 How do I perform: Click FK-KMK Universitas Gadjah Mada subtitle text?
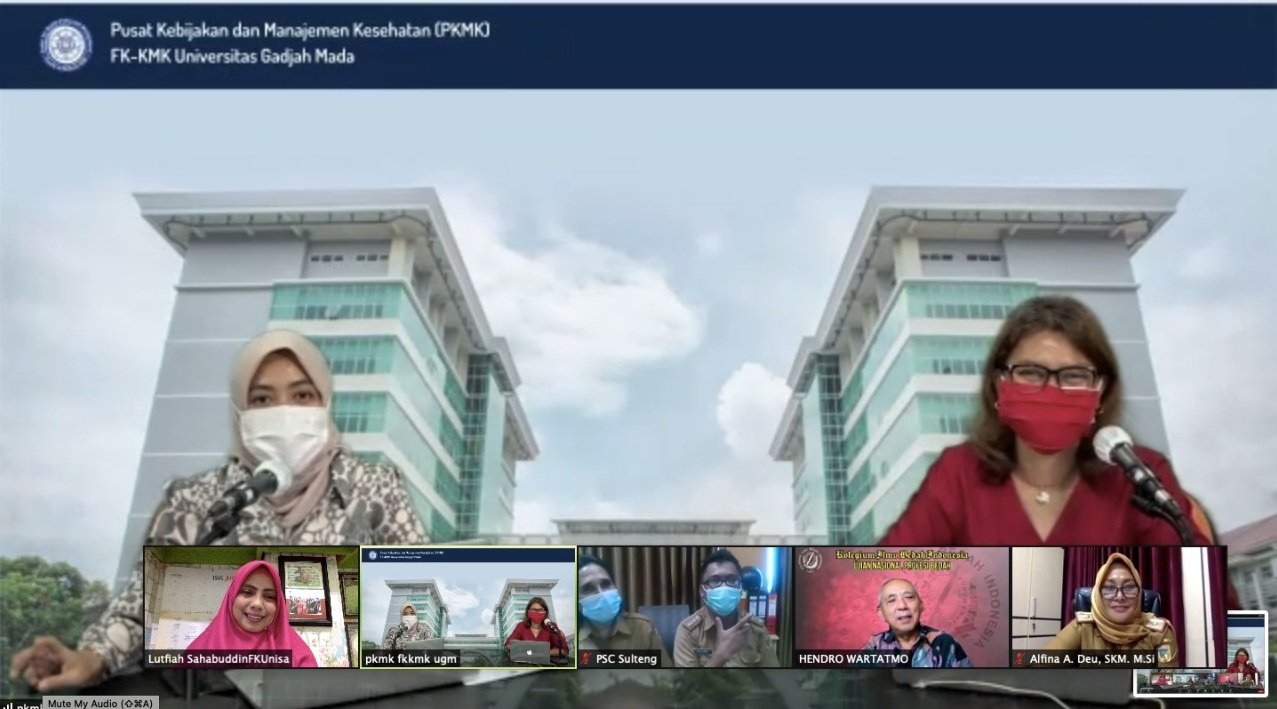tap(232, 56)
